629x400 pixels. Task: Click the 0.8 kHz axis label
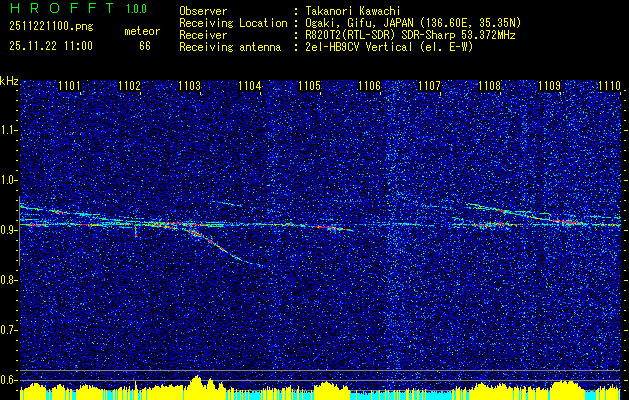(x=8, y=280)
